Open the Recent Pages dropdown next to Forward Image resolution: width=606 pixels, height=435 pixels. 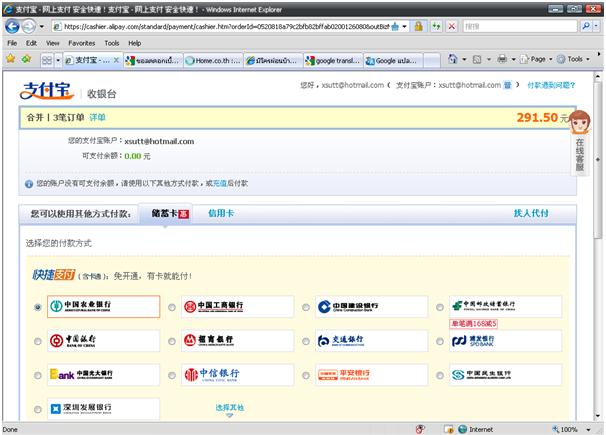click(41, 27)
